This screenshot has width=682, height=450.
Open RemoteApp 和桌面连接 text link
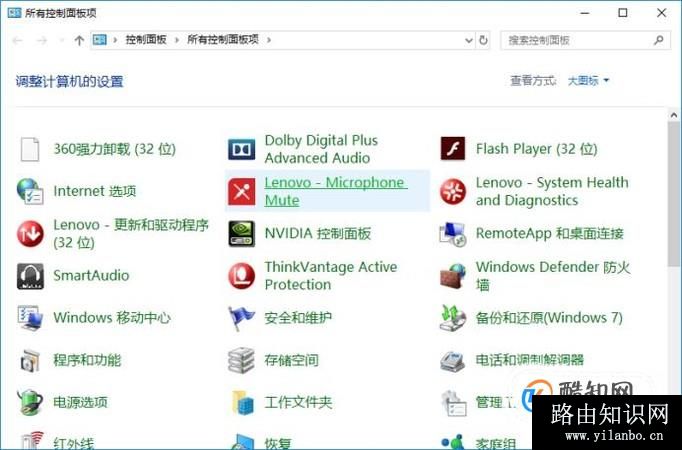click(x=549, y=233)
